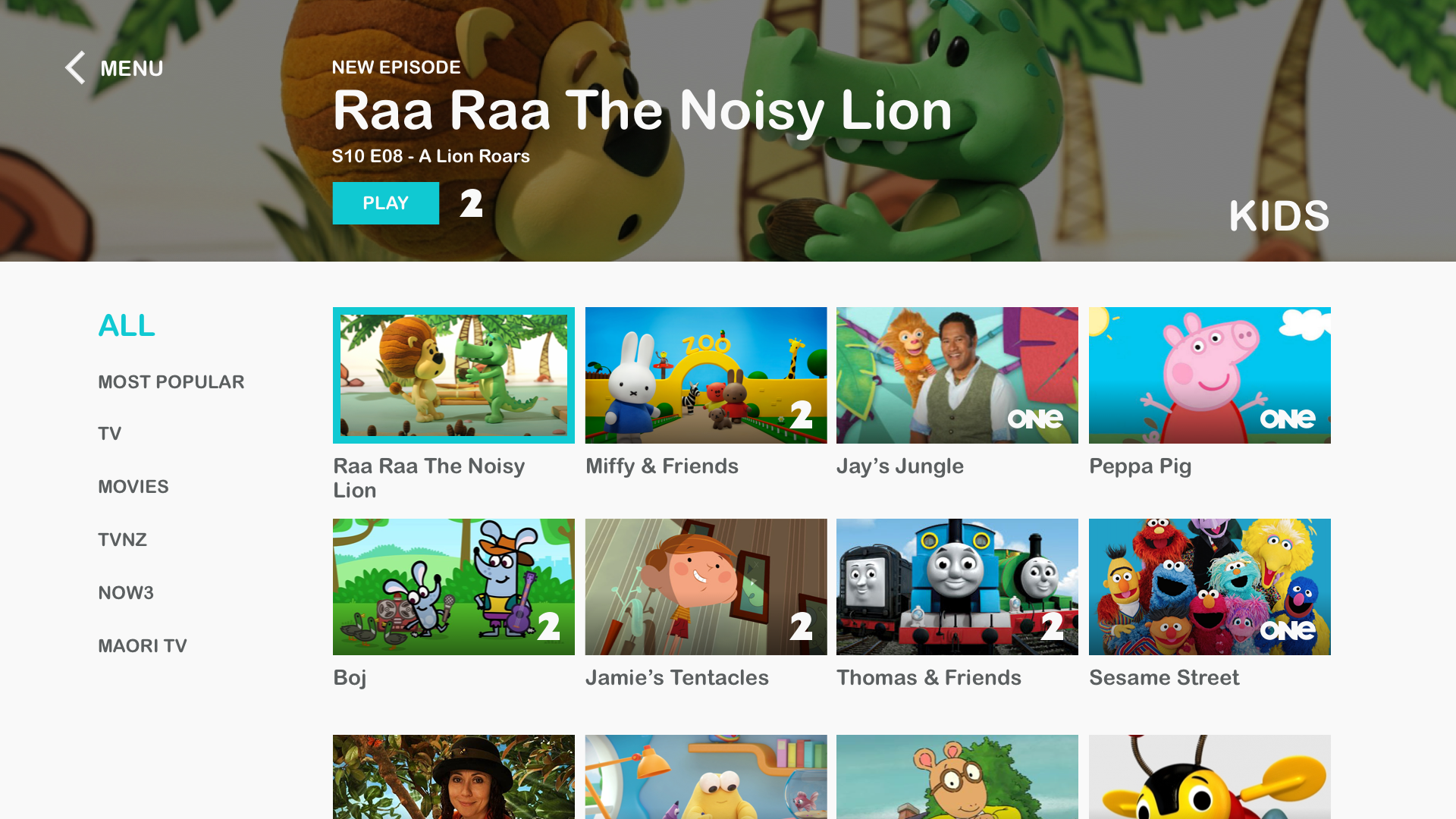The width and height of the screenshot is (1456, 819).
Task: Filter by MAORI TV channel
Action: pos(143,646)
